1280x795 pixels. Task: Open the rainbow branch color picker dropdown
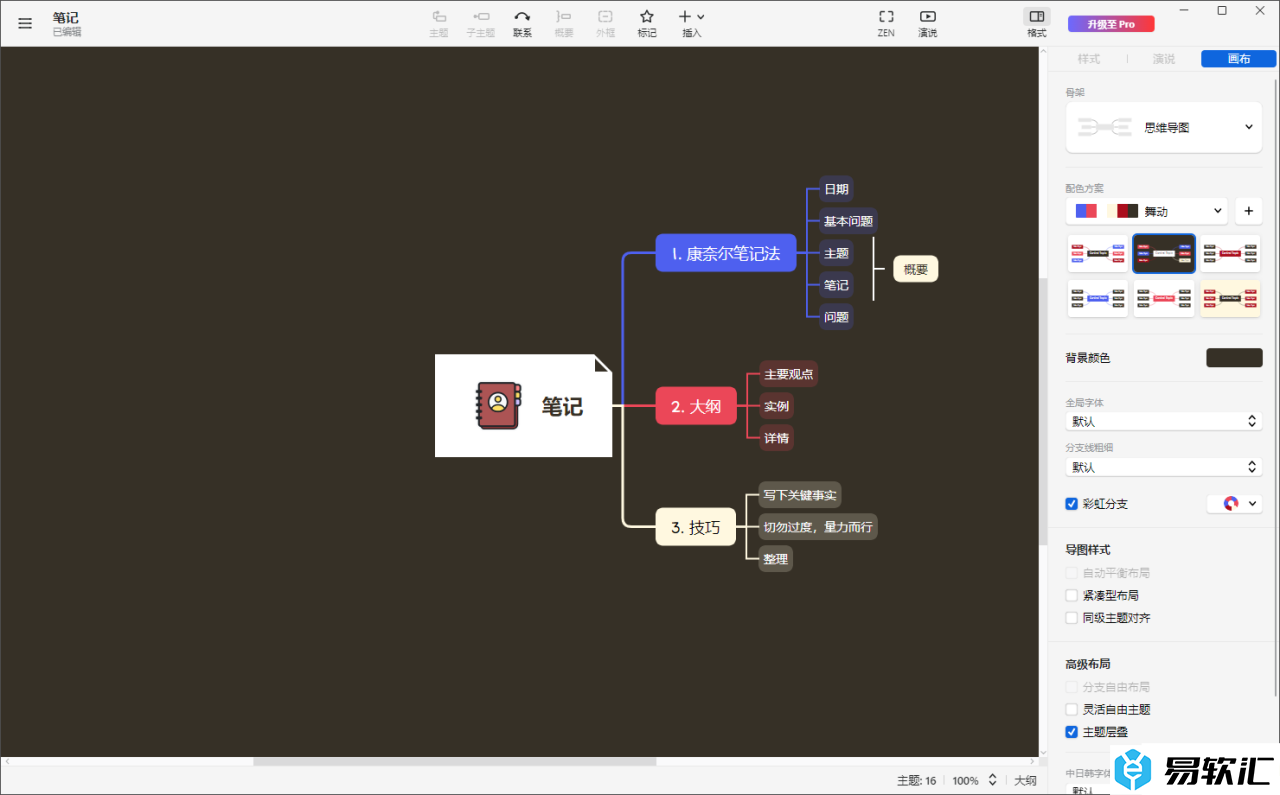click(x=1234, y=504)
